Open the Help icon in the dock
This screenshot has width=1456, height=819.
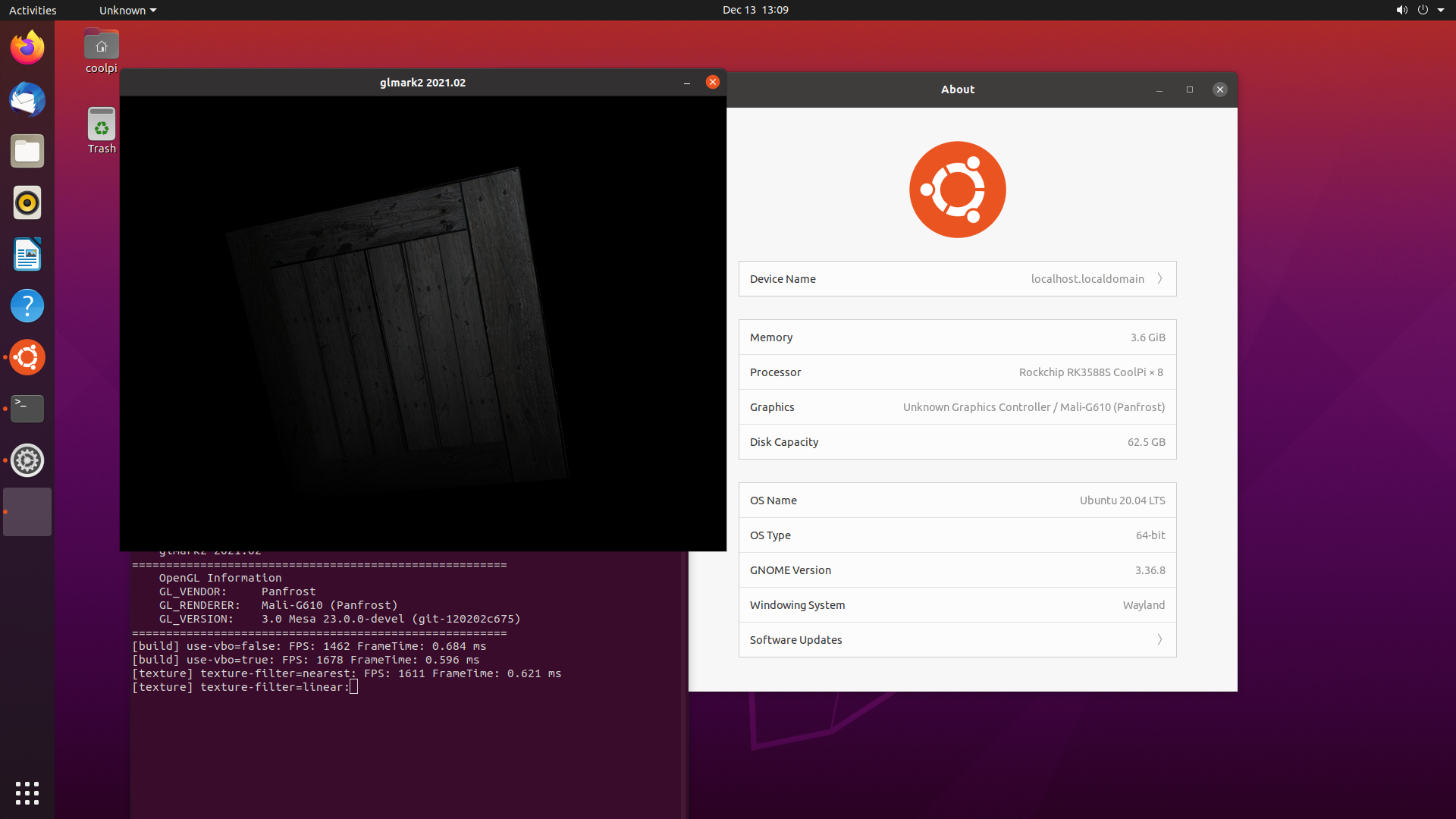click(x=27, y=306)
